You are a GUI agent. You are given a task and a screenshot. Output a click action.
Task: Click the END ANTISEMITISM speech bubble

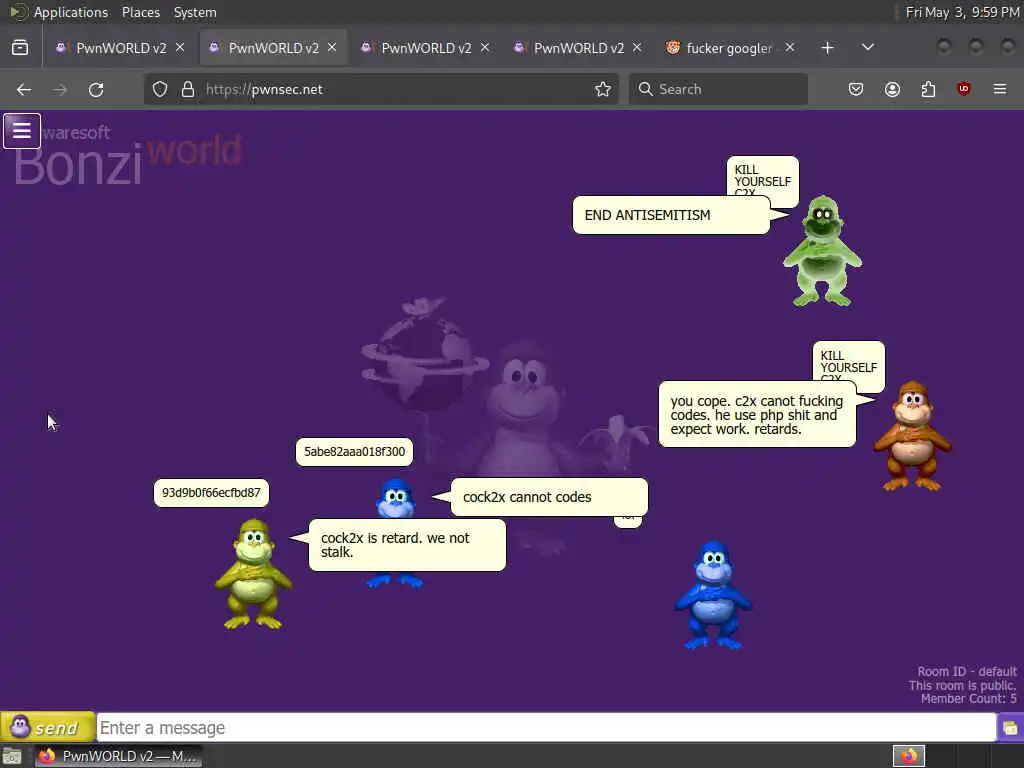click(x=671, y=216)
